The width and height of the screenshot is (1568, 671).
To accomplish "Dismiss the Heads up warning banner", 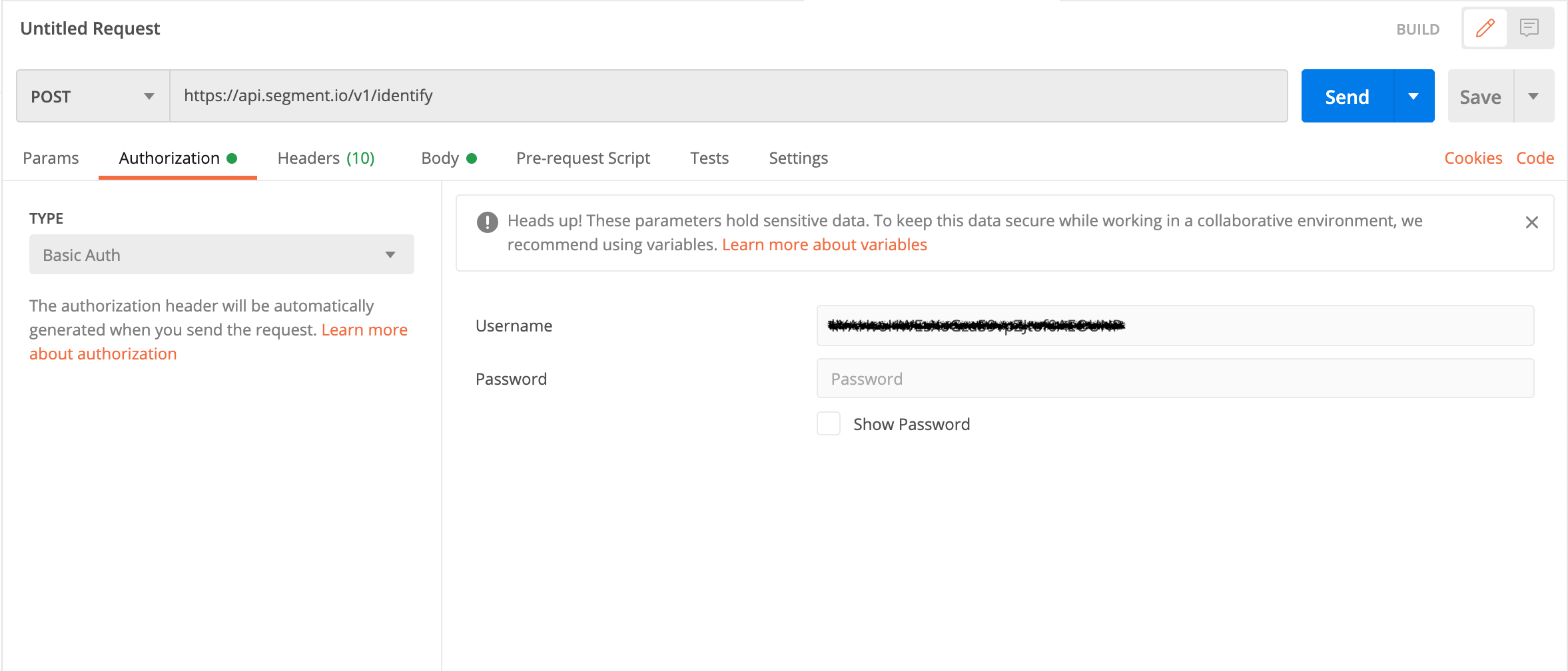I will [x=1531, y=222].
